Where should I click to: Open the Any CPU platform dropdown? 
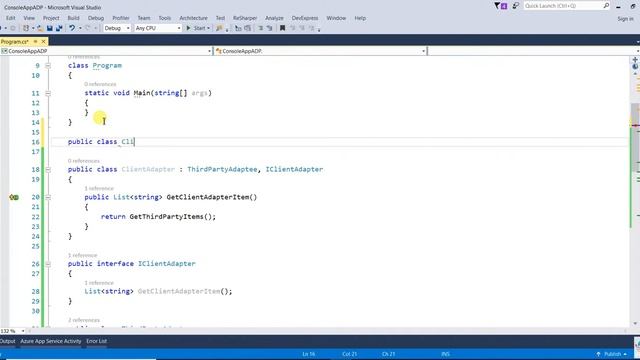tap(158, 28)
